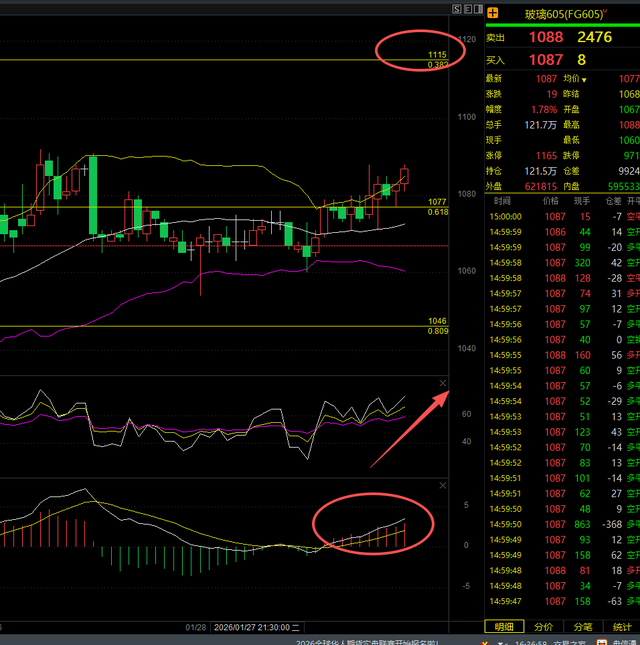
Task: Click the 卖出 price 1088
Action: click(546, 37)
